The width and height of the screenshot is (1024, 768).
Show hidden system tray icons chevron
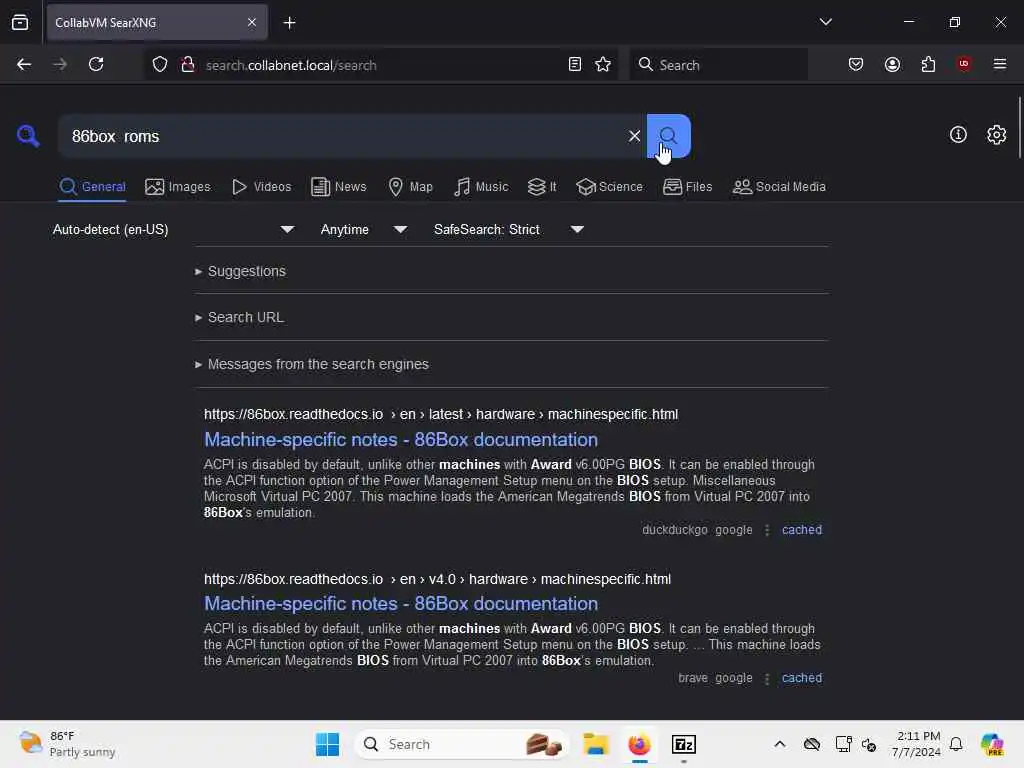[780, 744]
